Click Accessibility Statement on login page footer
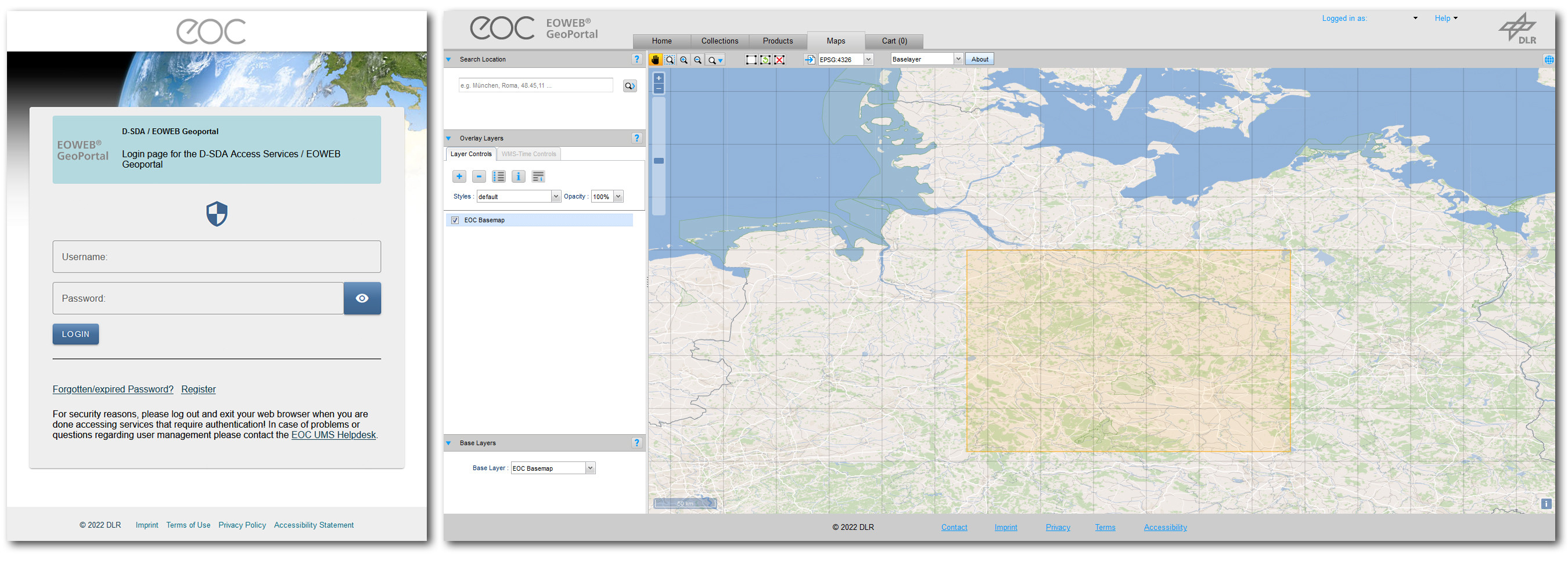Viewport: 1568px width, 563px height. coord(314,525)
